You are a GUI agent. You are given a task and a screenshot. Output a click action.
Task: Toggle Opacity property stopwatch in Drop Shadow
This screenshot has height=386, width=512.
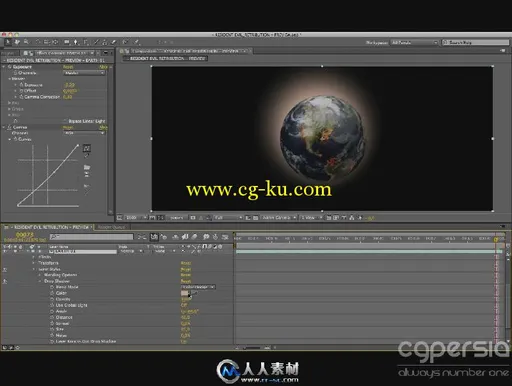click(x=52, y=299)
